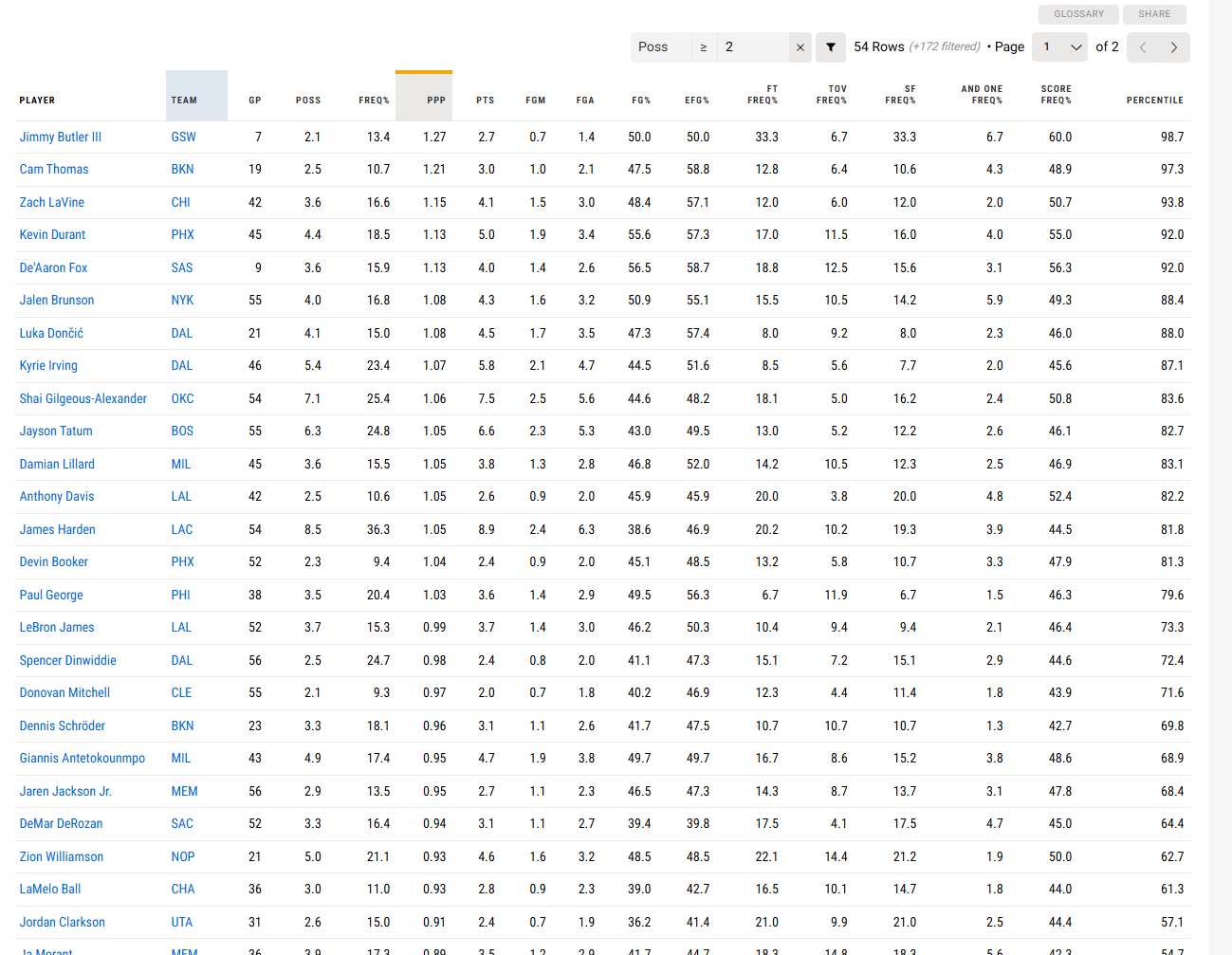Screen dimensions: 1232x955
Task: Open Jayson Tatum player link
Action: [x=56, y=432]
